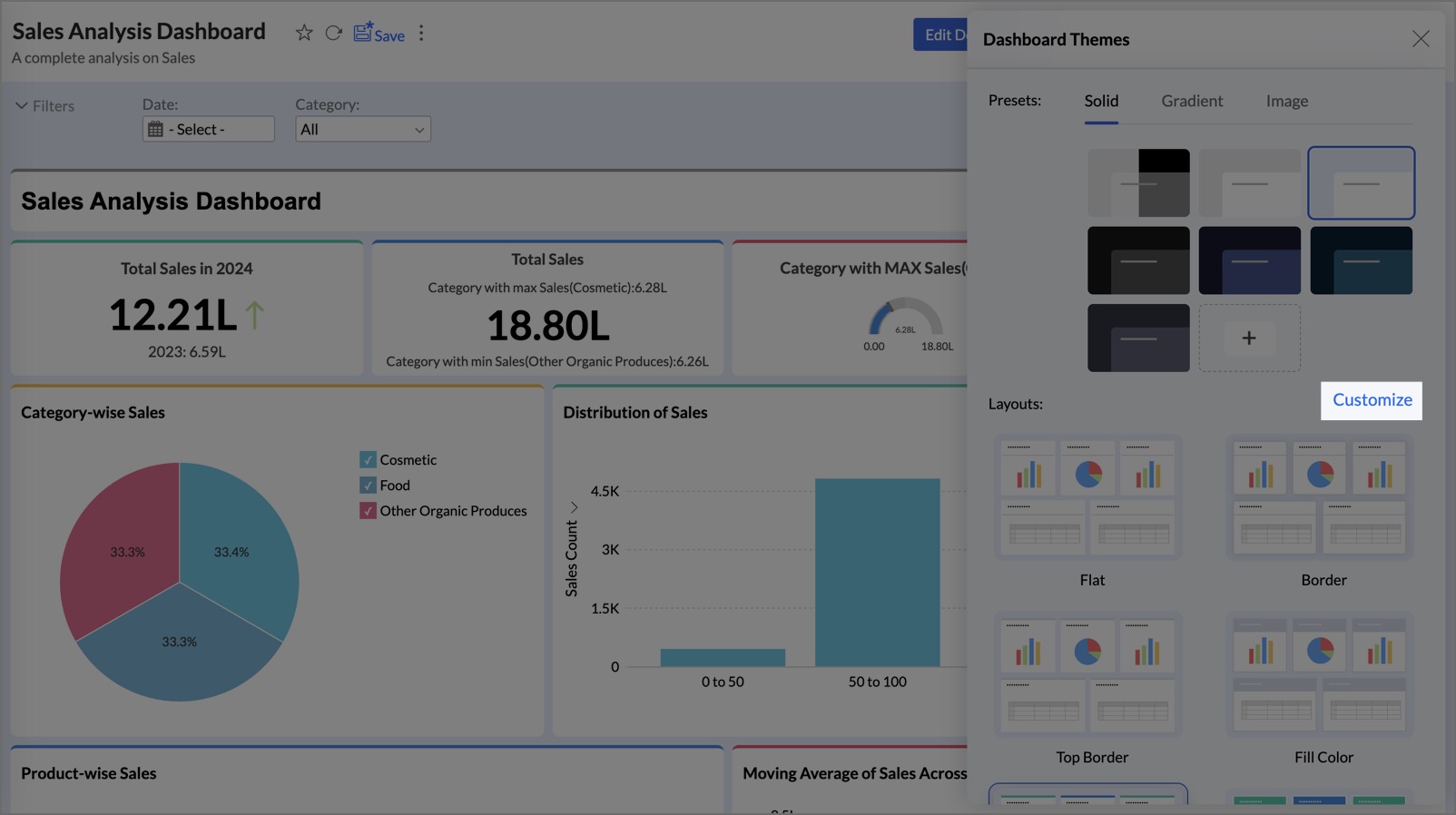
Task: Mark dashboard as favorite with star icon
Action: pos(304,34)
